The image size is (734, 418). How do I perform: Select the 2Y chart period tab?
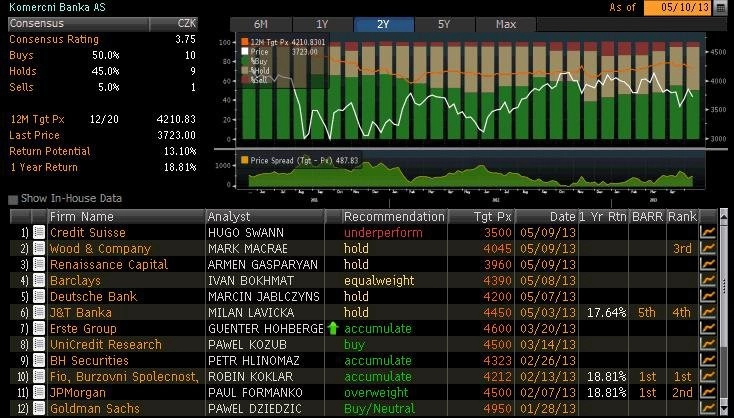tap(383, 24)
